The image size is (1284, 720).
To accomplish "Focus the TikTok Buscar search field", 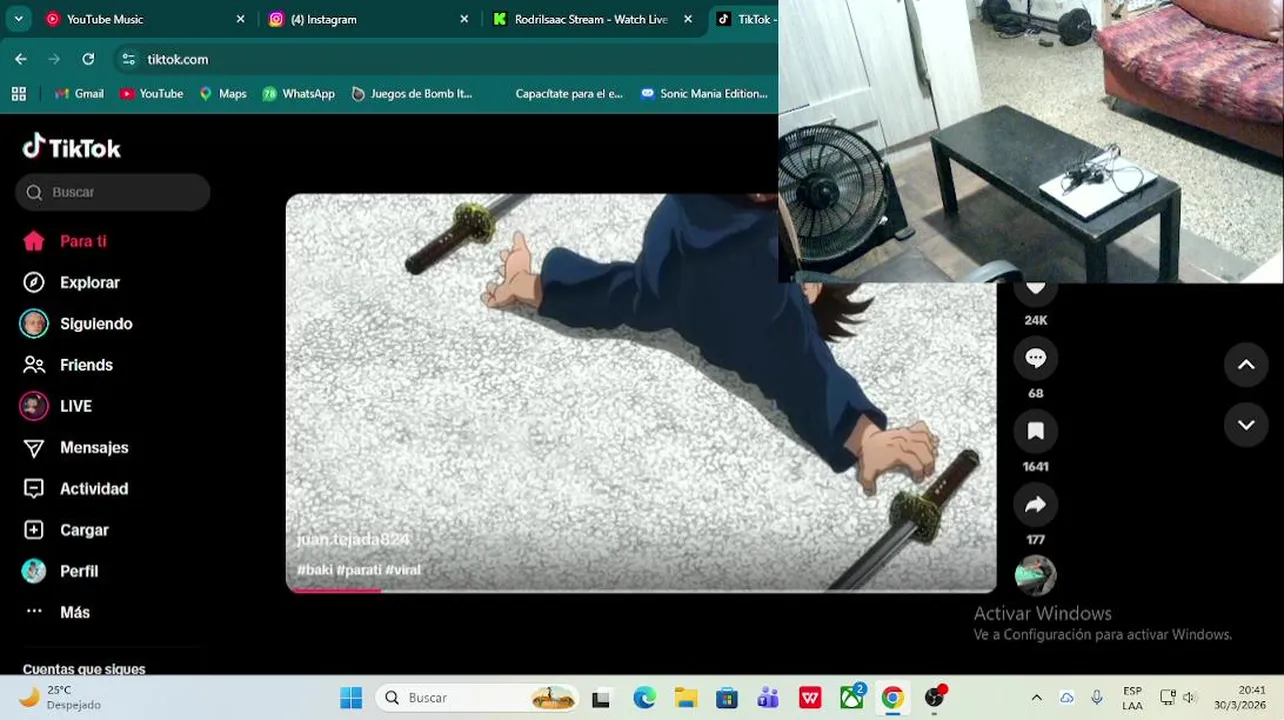I will coord(112,192).
